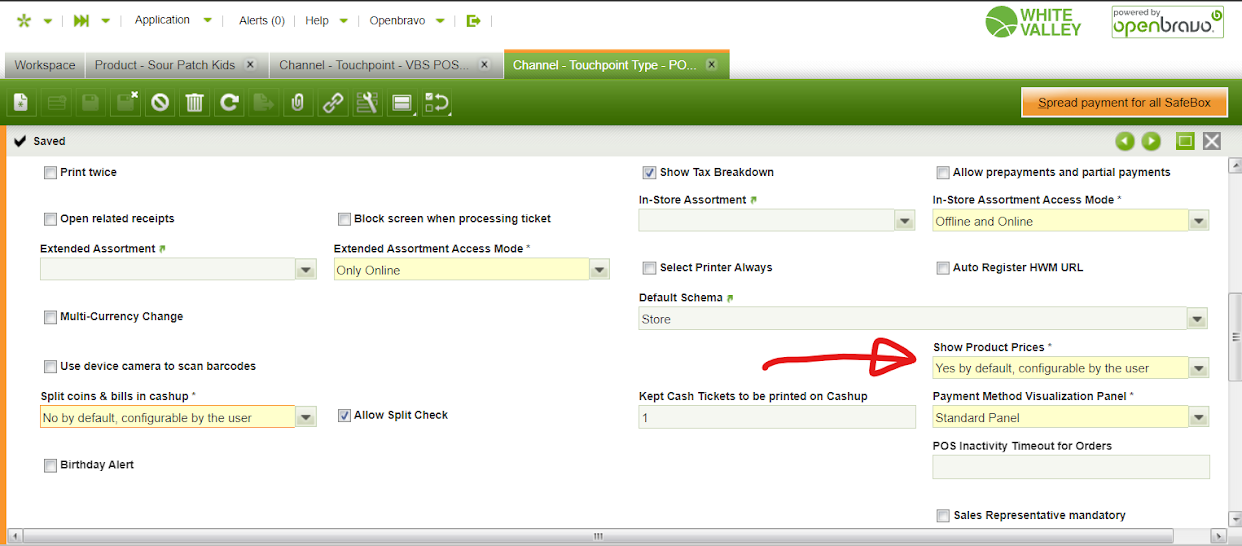This screenshot has width=1242, height=546.
Task: Expand the Application menu arrow
Action: point(207,20)
